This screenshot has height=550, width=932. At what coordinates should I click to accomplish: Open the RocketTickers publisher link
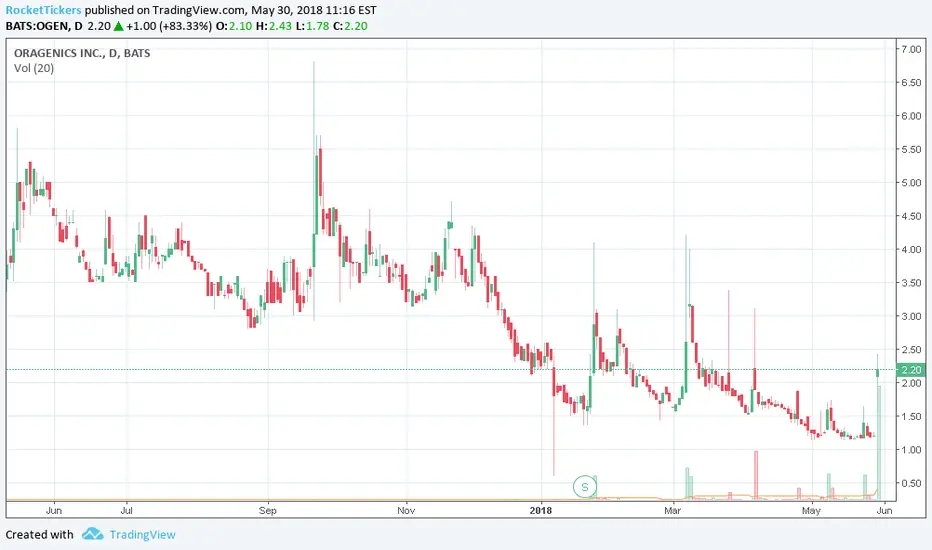point(43,10)
